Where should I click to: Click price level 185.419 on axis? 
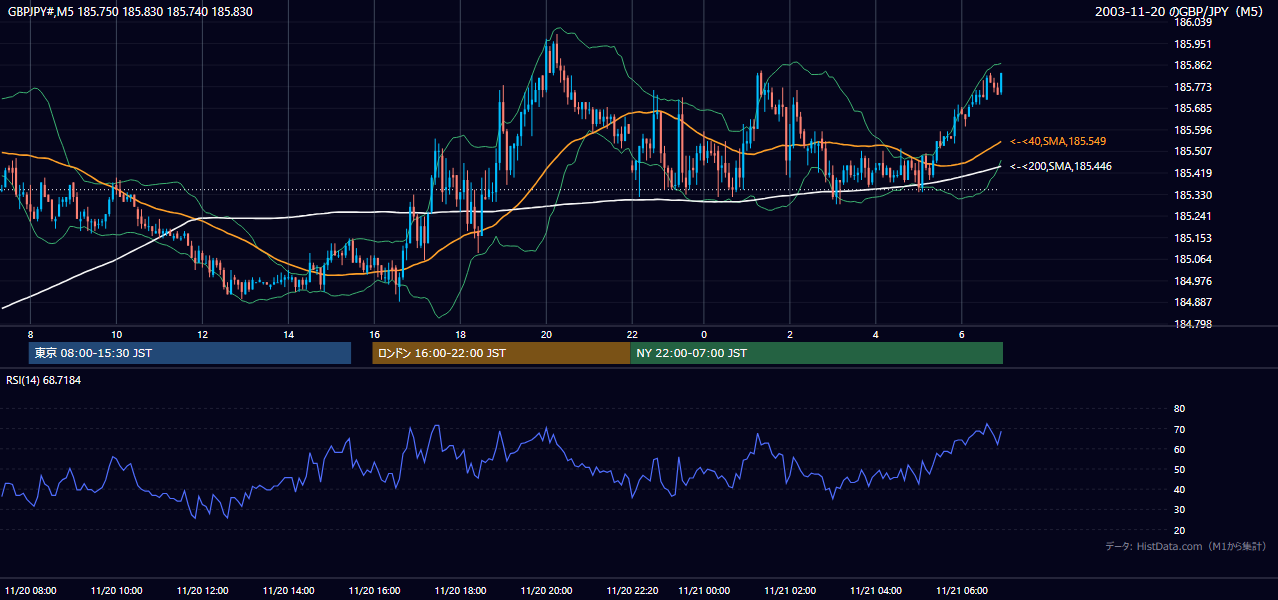click(1193, 173)
